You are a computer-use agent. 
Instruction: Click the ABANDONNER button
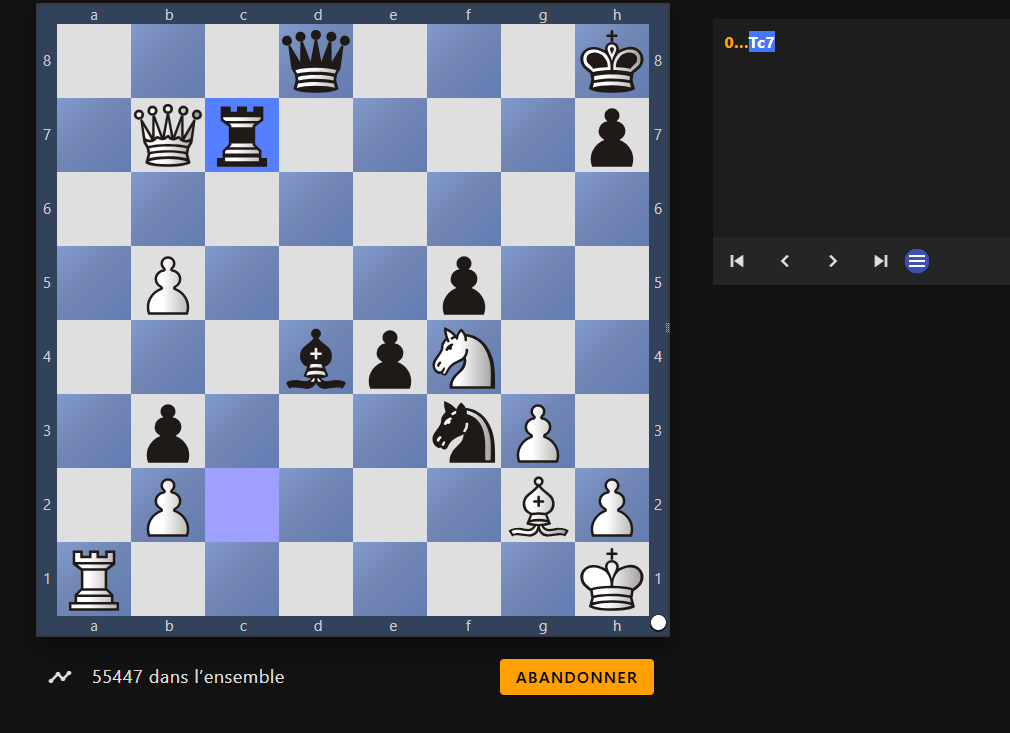point(576,677)
